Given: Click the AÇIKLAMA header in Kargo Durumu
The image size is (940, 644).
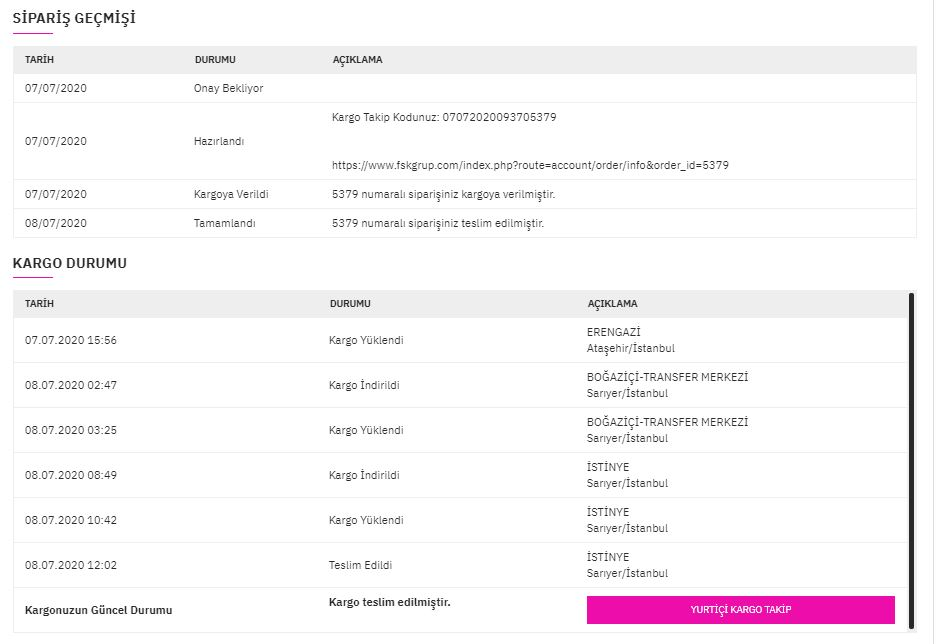Looking at the screenshot, I should 612,303.
